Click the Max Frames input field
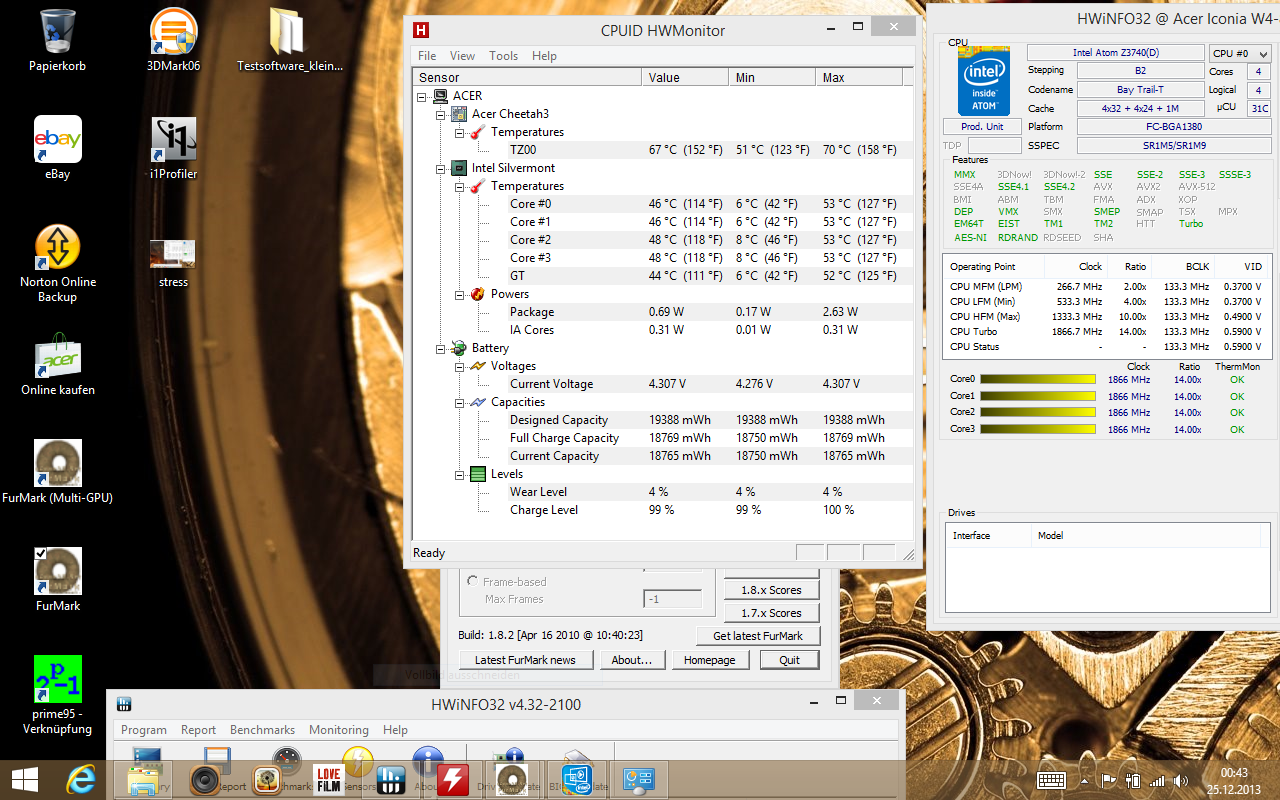Viewport: 1280px width, 800px height. coord(672,599)
